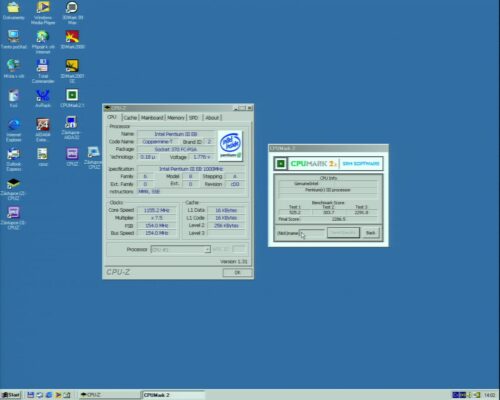500x400 pixels.
Task: Launch Windows Media Player desktop shortcut
Action: 43,13
